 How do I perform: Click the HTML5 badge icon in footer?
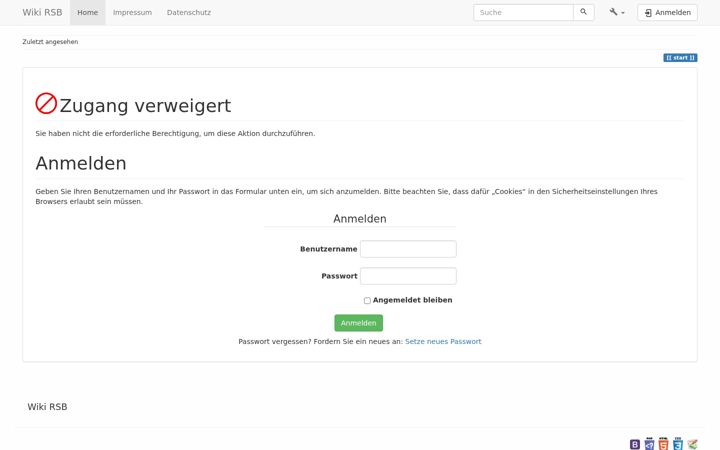663,444
